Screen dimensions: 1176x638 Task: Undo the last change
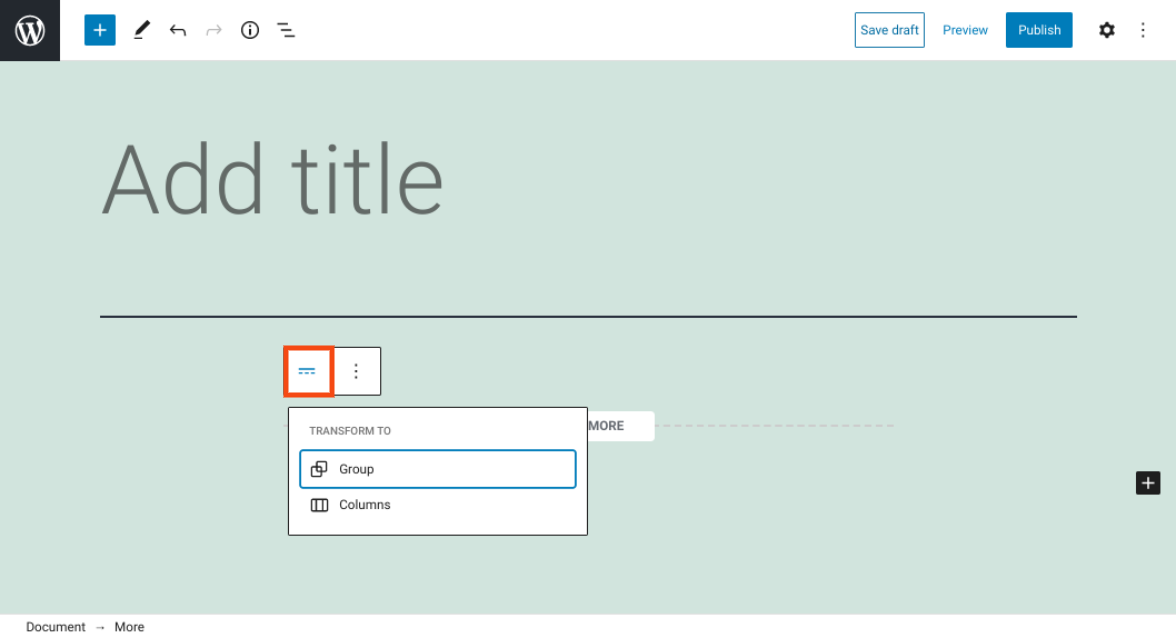pyautogui.click(x=178, y=30)
